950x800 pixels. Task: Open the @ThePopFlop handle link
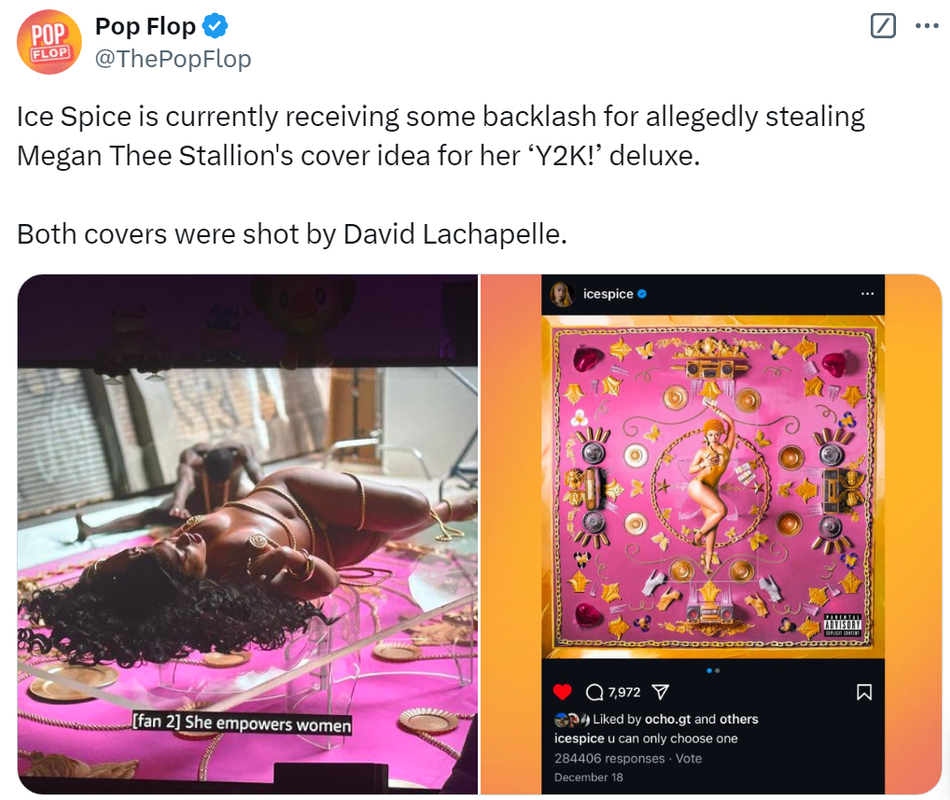(x=173, y=59)
